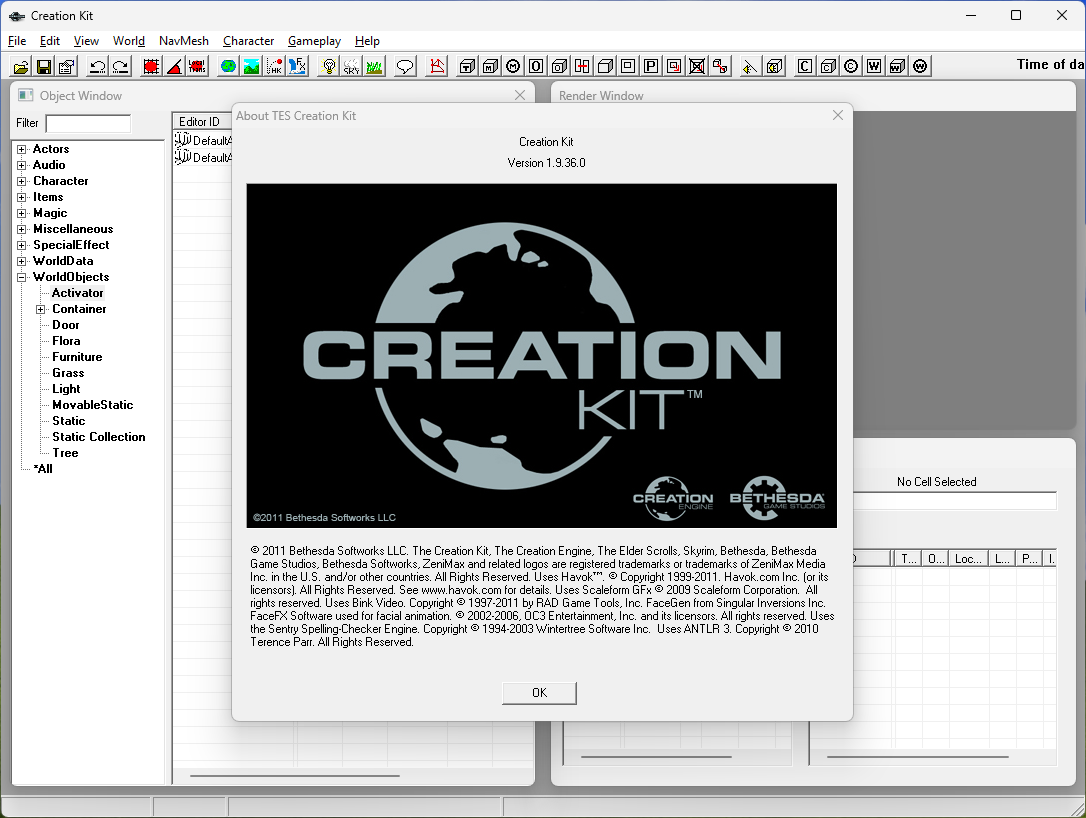The image size is (1086, 818).
Task: Toggle the Snap to Grid icon
Action: point(151,66)
